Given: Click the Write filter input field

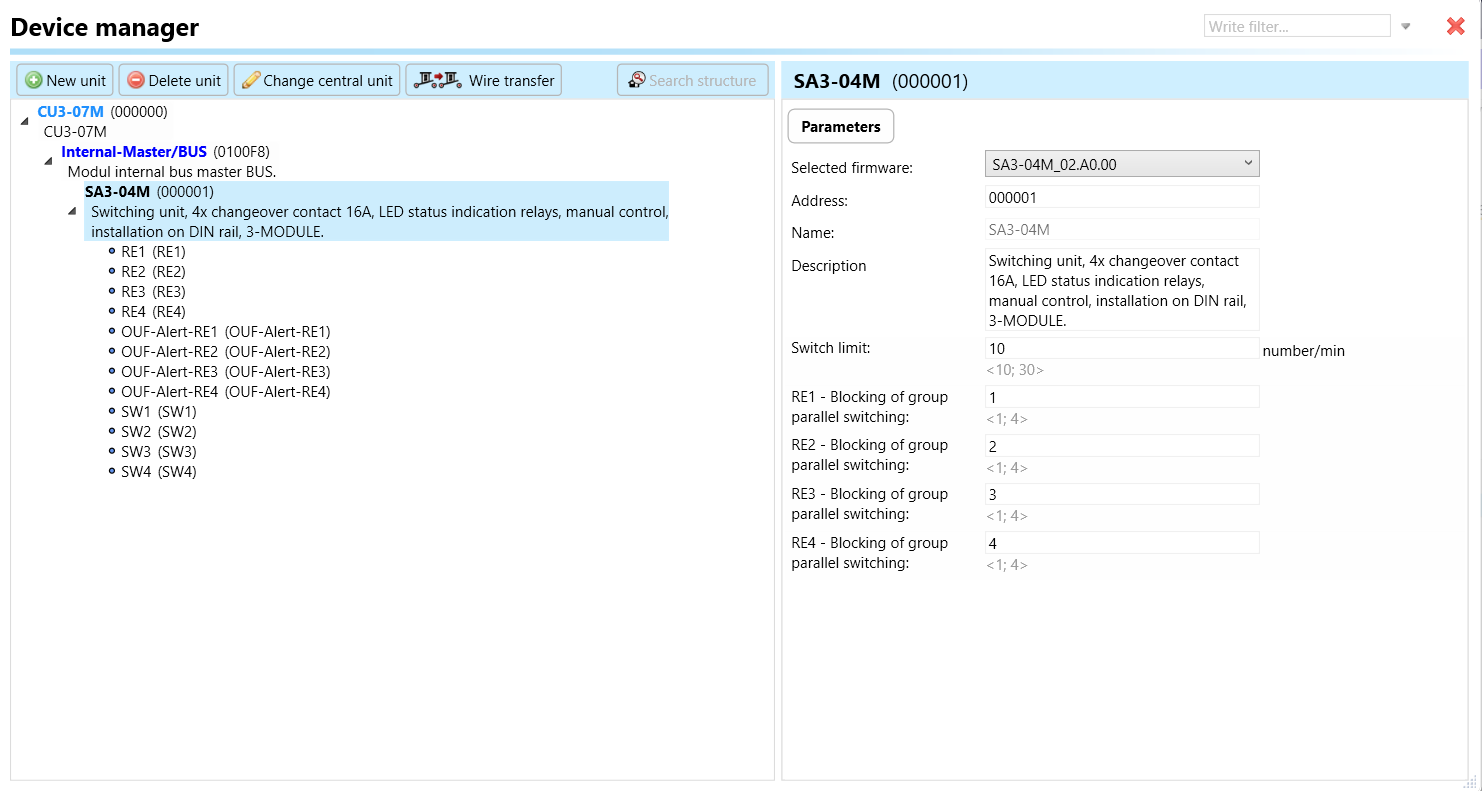Looking at the screenshot, I should (x=1296, y=27).
